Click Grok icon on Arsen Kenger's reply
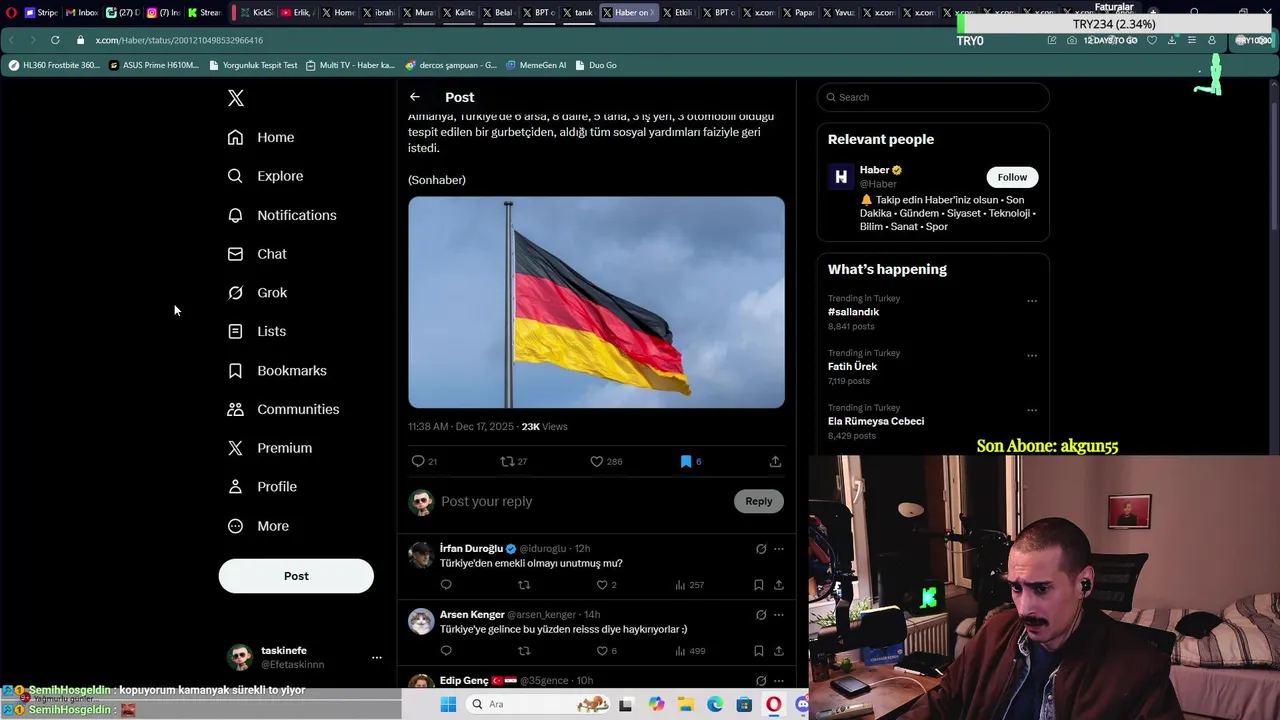Viewport: 1280px width, 720px height. click(761, 615)
